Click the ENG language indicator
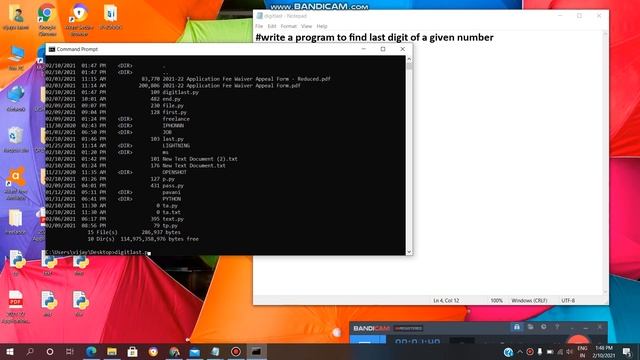The image size is (640, 360). click(582, 352)
